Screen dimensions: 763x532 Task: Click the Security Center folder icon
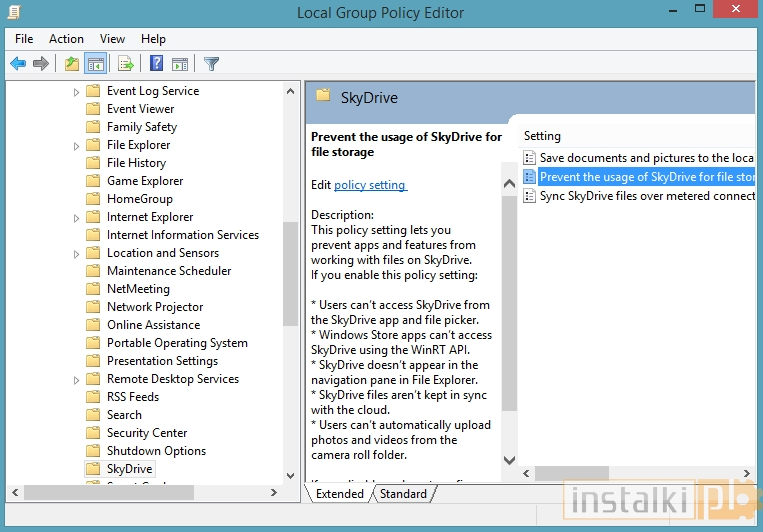93,433
